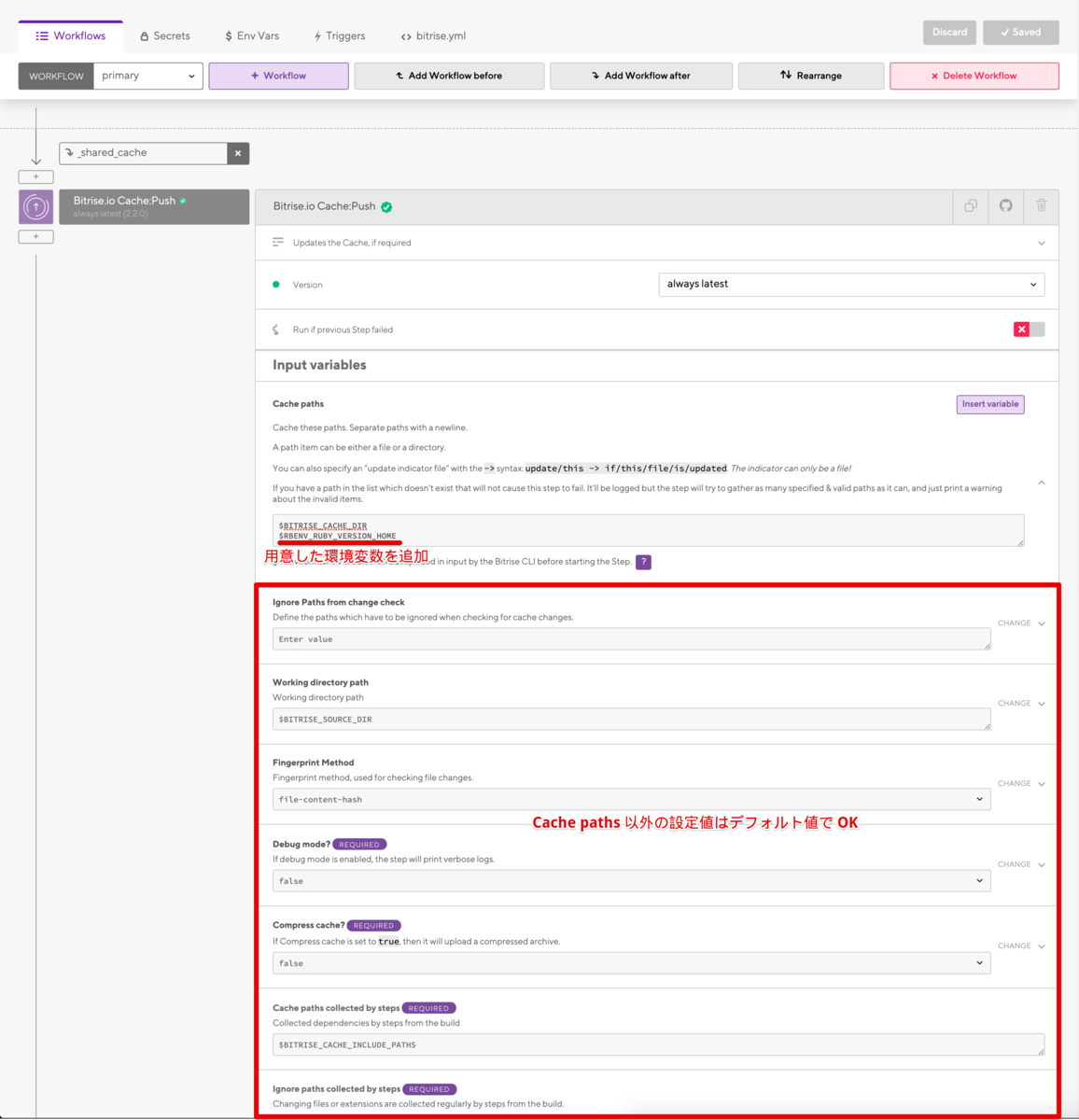Add a step above Cache:Push with plus
The height and width of the screenshot is (1120, 1079).
pyautogui.click(x=36, y=176)
